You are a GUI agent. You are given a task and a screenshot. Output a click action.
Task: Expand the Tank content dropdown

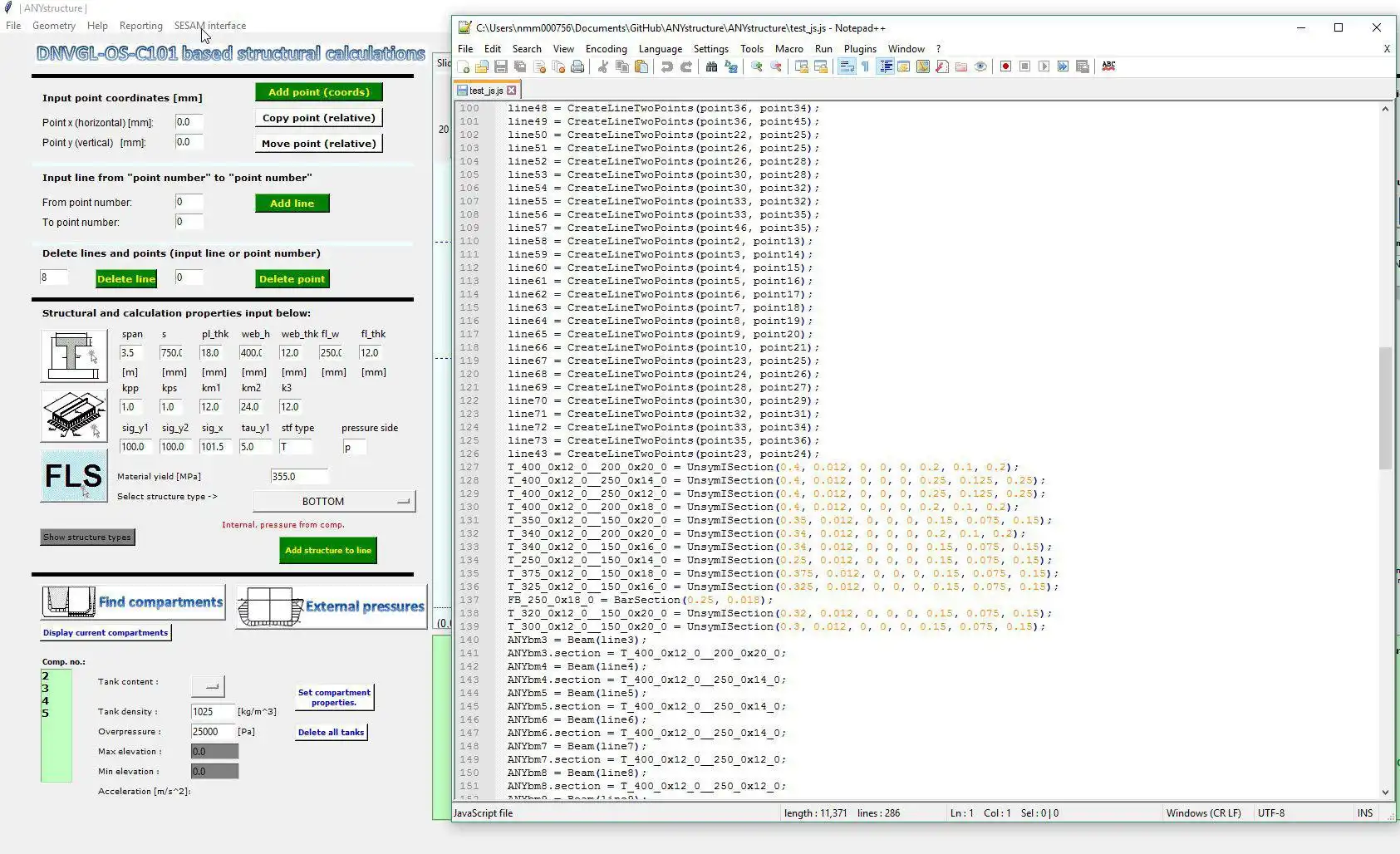coord(208,685)
